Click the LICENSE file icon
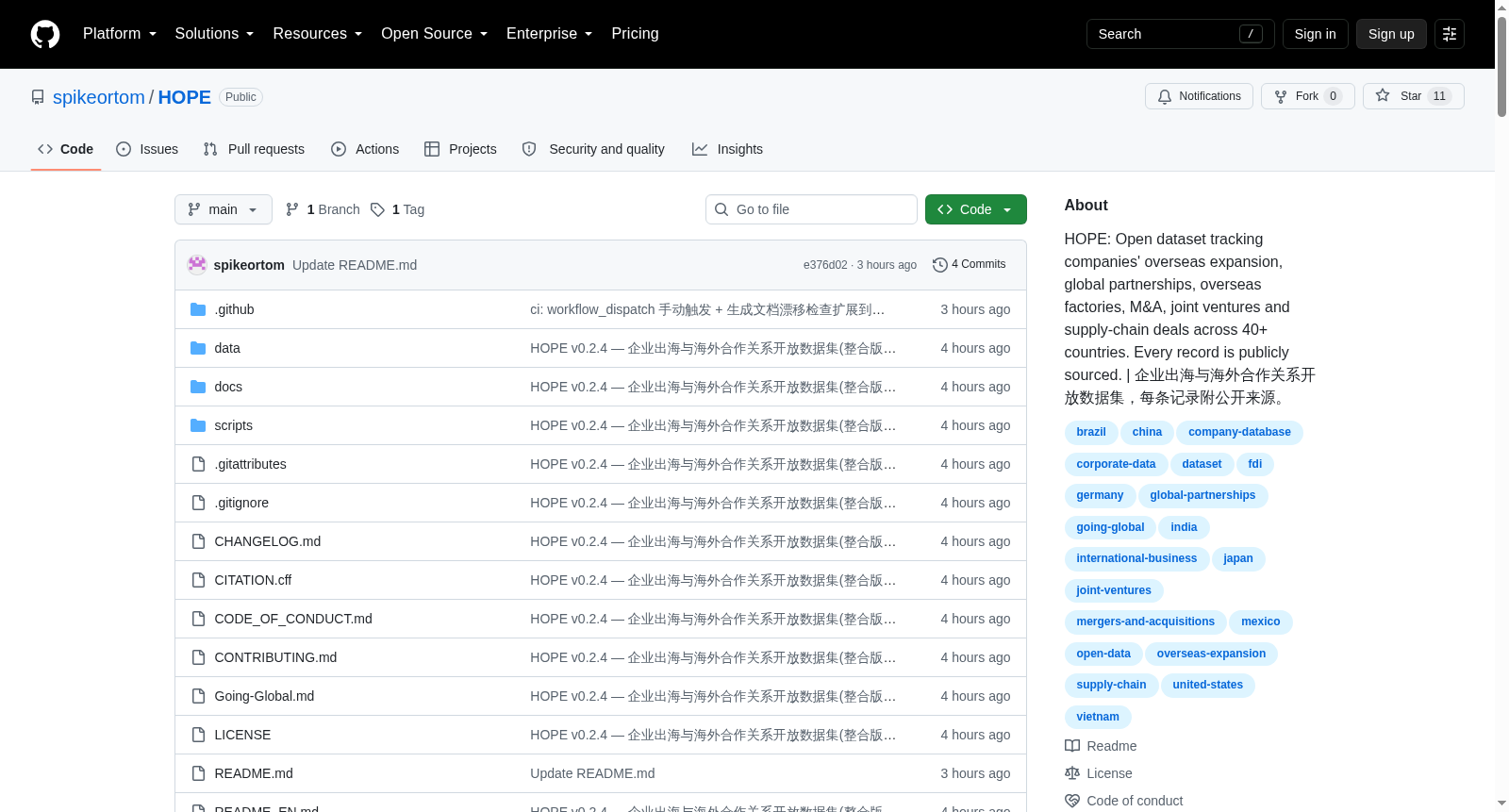The width and height of the screenshot is (1509, 812). point(198,735)
